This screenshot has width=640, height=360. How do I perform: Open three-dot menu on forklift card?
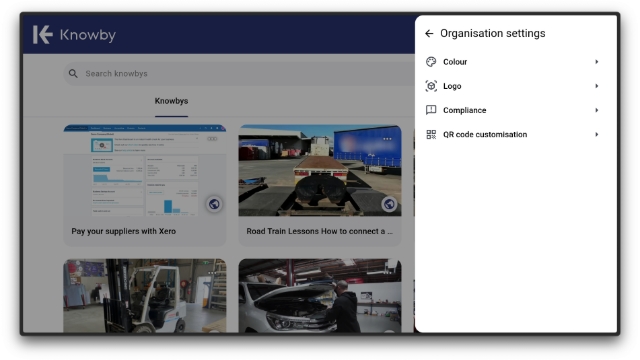point(212,273)
